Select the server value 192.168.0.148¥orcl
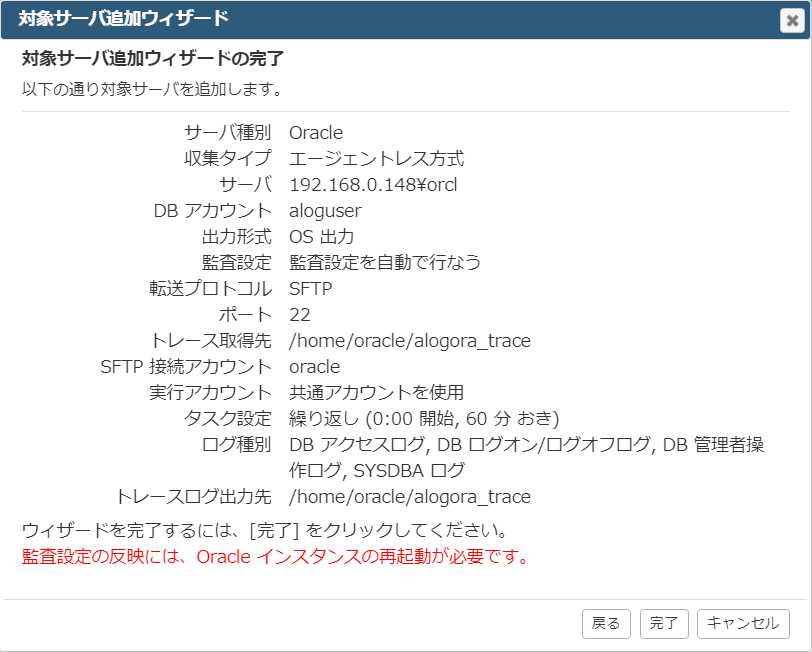Image resolution: width=812 pixels, height=652 pixels. pyautogui.click(x=373, y=185)
